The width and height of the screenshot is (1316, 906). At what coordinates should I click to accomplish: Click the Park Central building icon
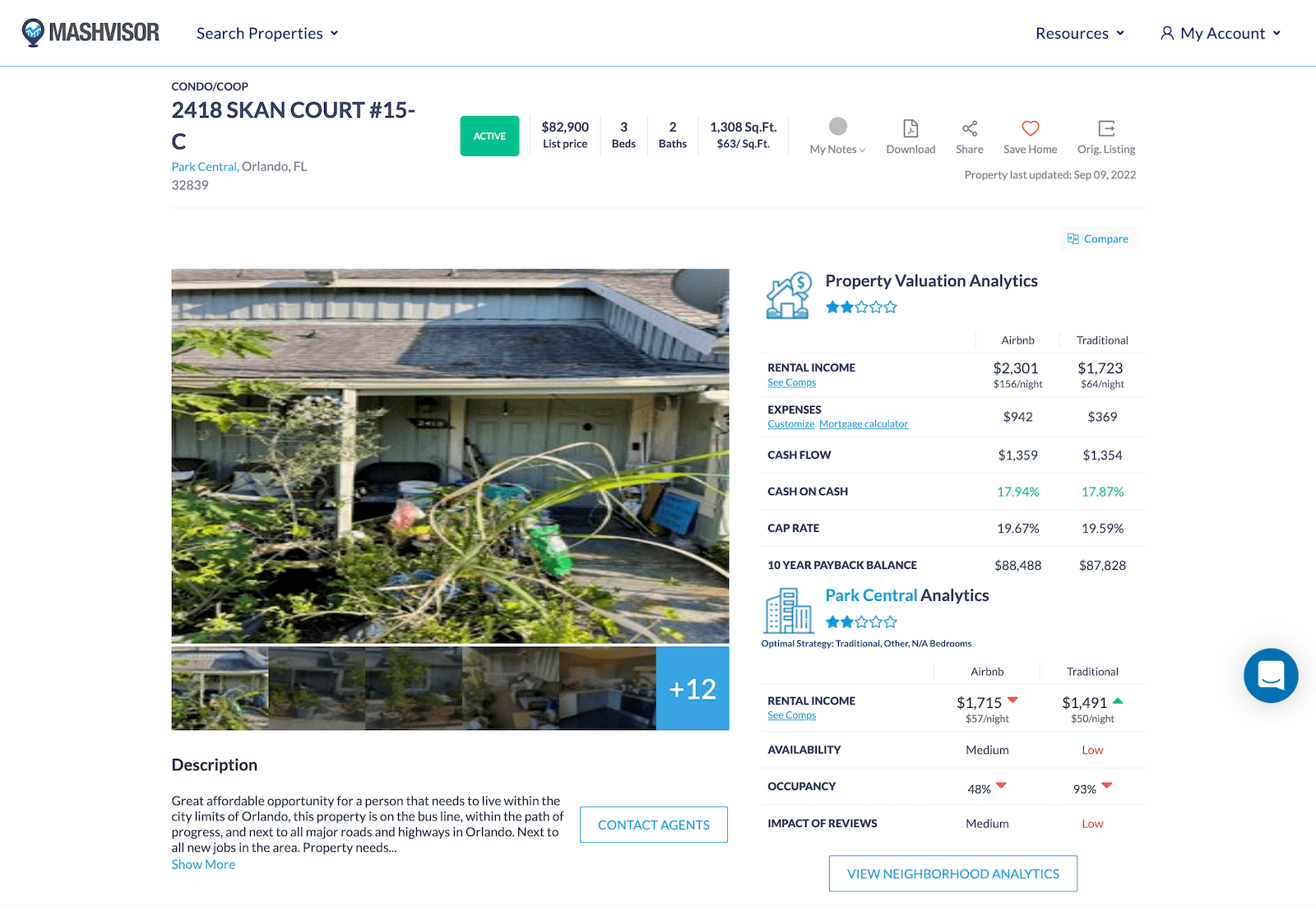[x=788, y=610]
